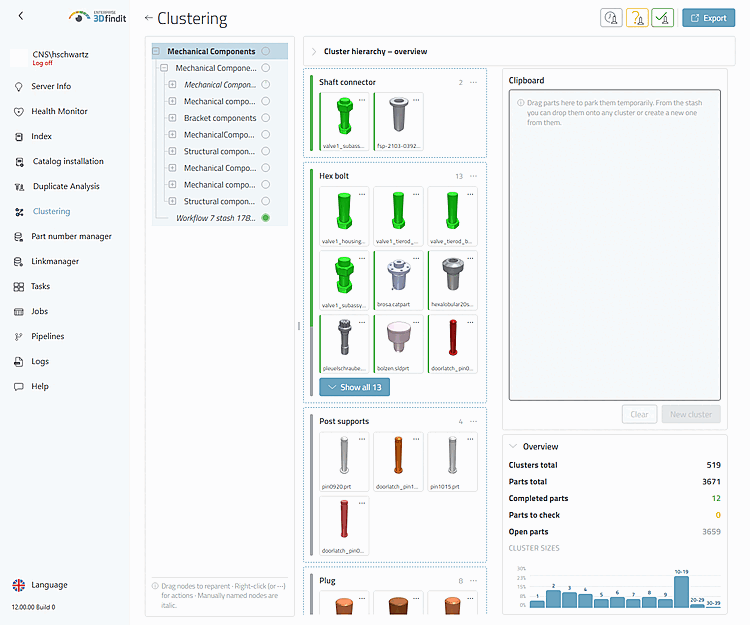This screenshot has width=750, height=625.
Task: Click the Clustering sidebar icon
Action: click(x=19, y=212)
